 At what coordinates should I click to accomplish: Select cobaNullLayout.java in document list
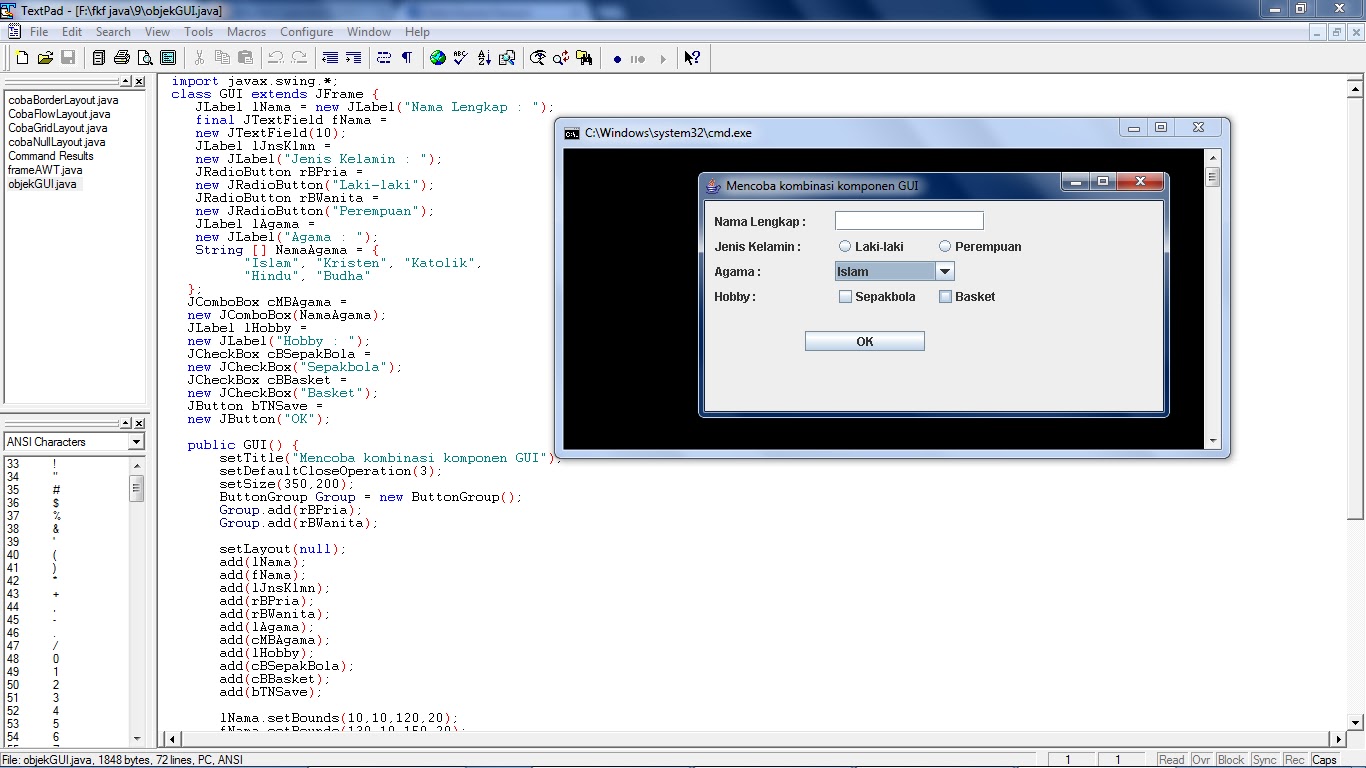[x=56, y=142]
